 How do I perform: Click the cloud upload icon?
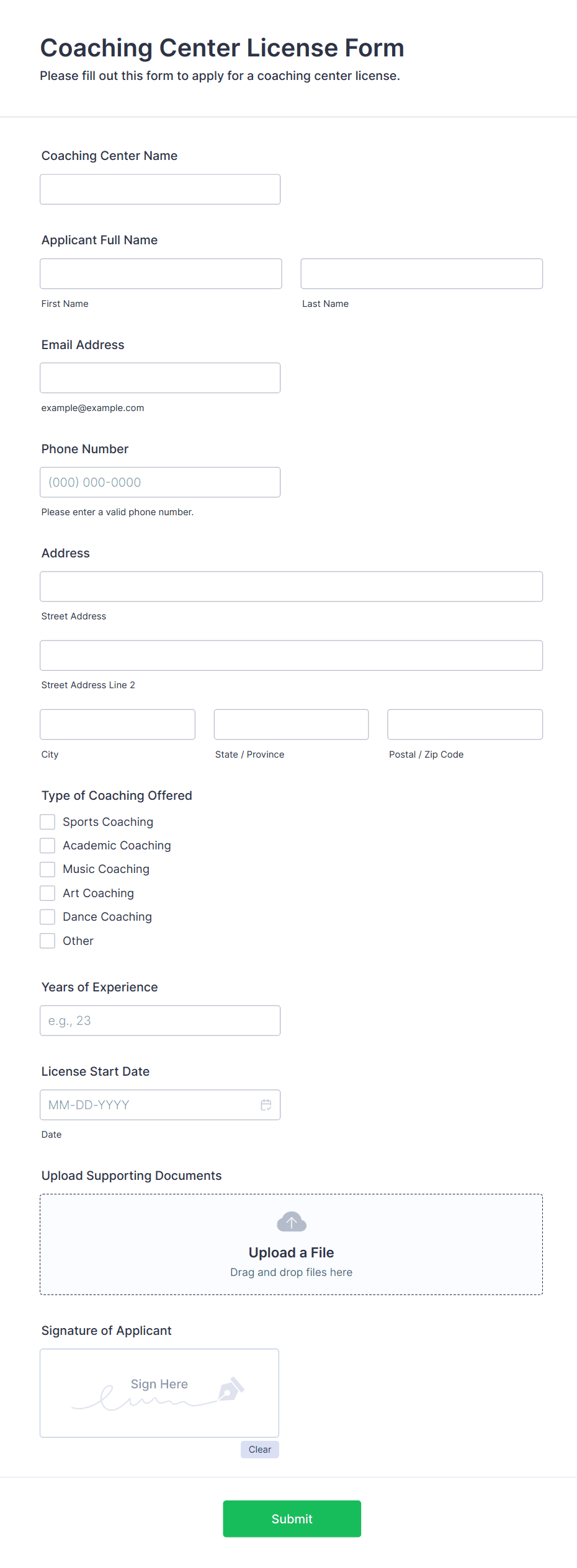coord(291,1221)
